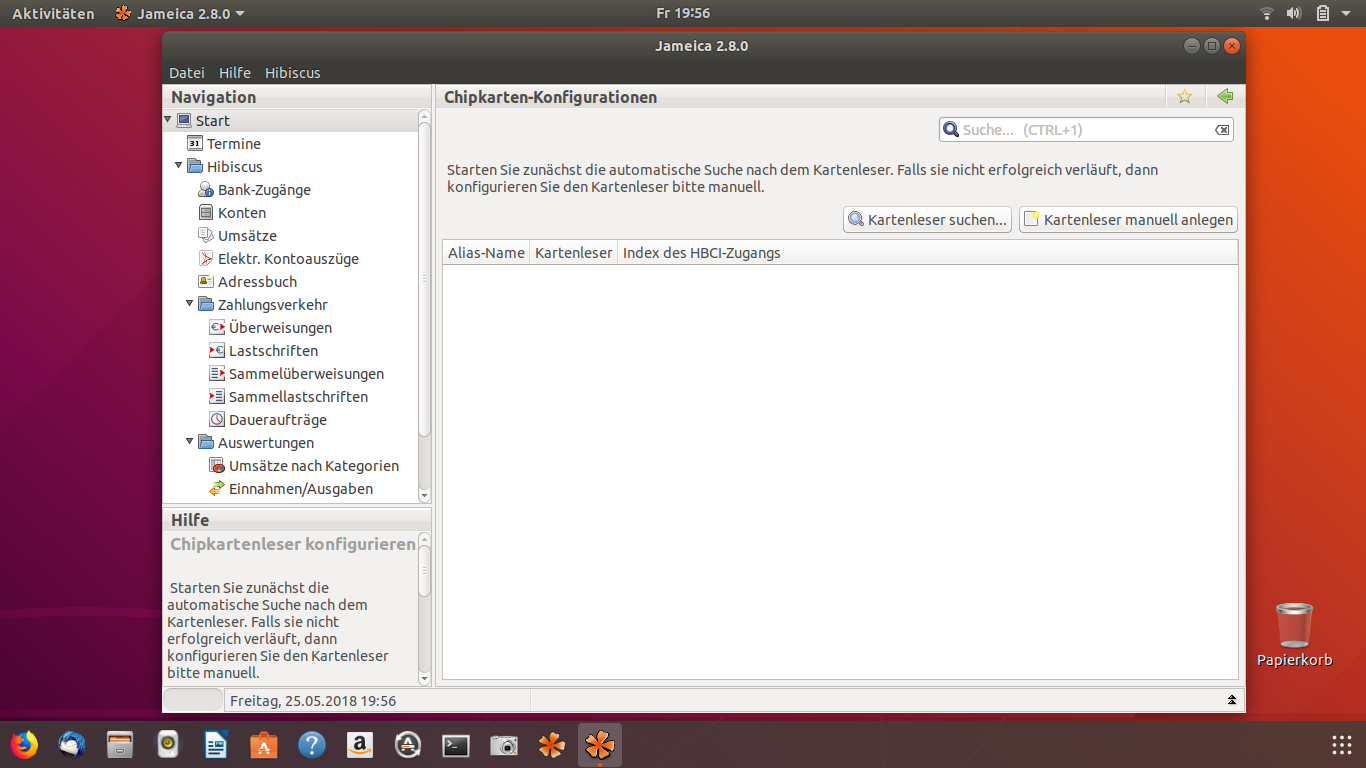
Task: Open the Adressbuch icon entry
Action: tap(206, 282)
